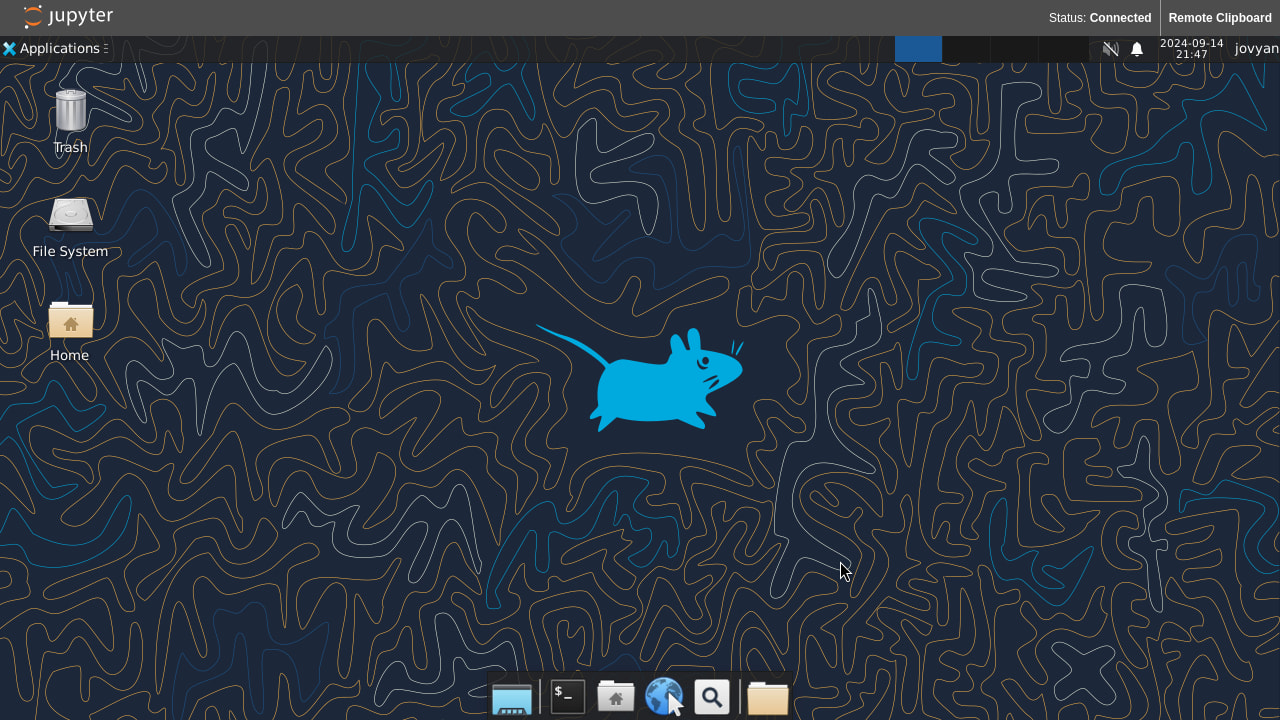Unmute the audio via the muted speaker icon
Screen dimensions: 1280x720
click(x=1110, y=48)
